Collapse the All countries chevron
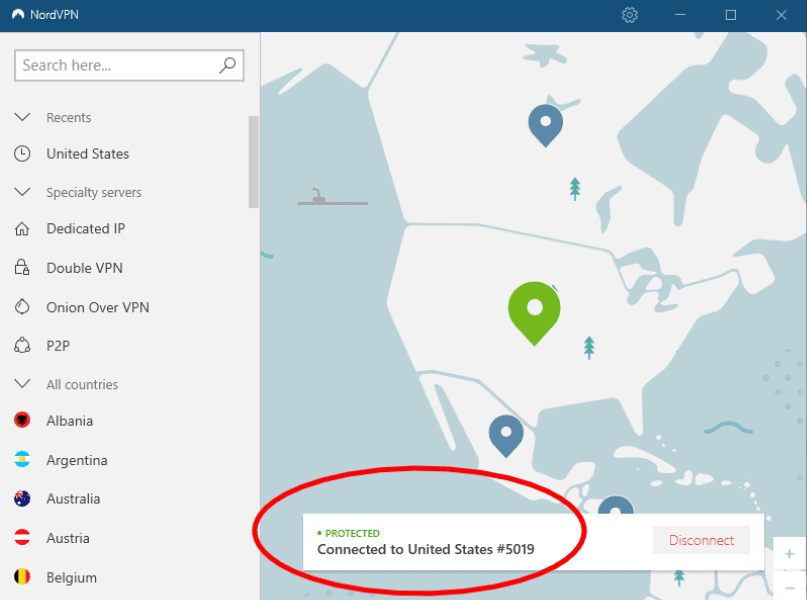This screenshot has width=807, height=600. pyautogui.click(x=22, y=384)
